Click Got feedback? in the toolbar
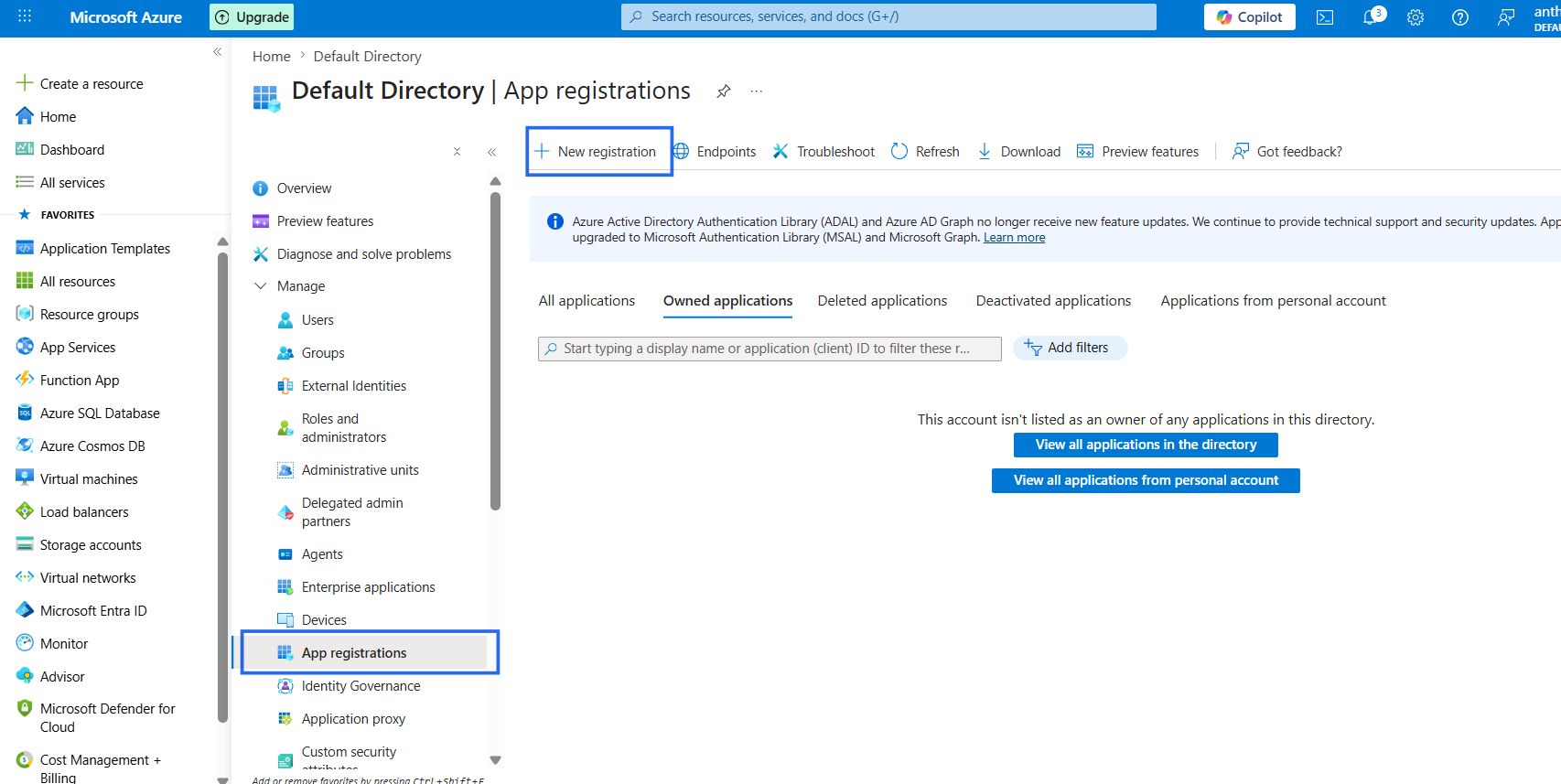This screenshot has height=784, width=1561. point(1287,152)
